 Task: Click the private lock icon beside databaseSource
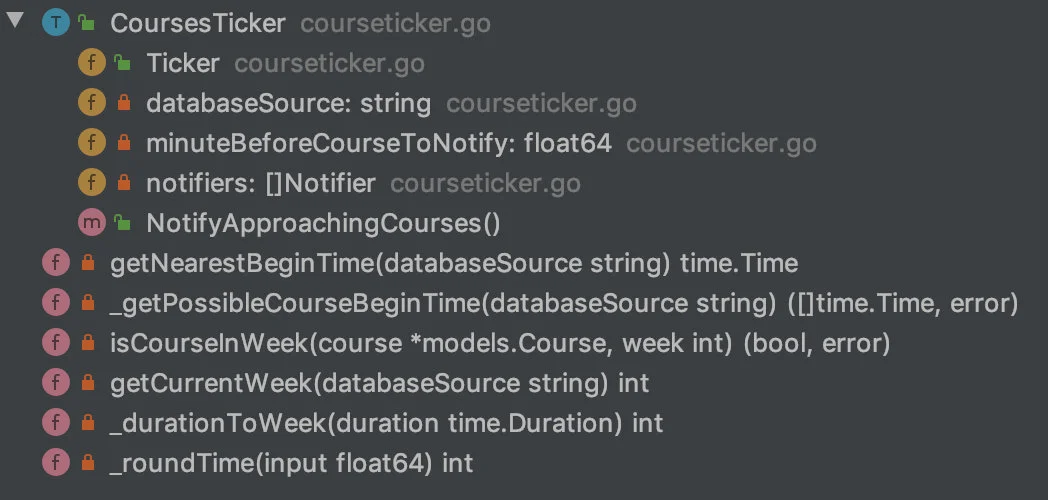[124, 103]
